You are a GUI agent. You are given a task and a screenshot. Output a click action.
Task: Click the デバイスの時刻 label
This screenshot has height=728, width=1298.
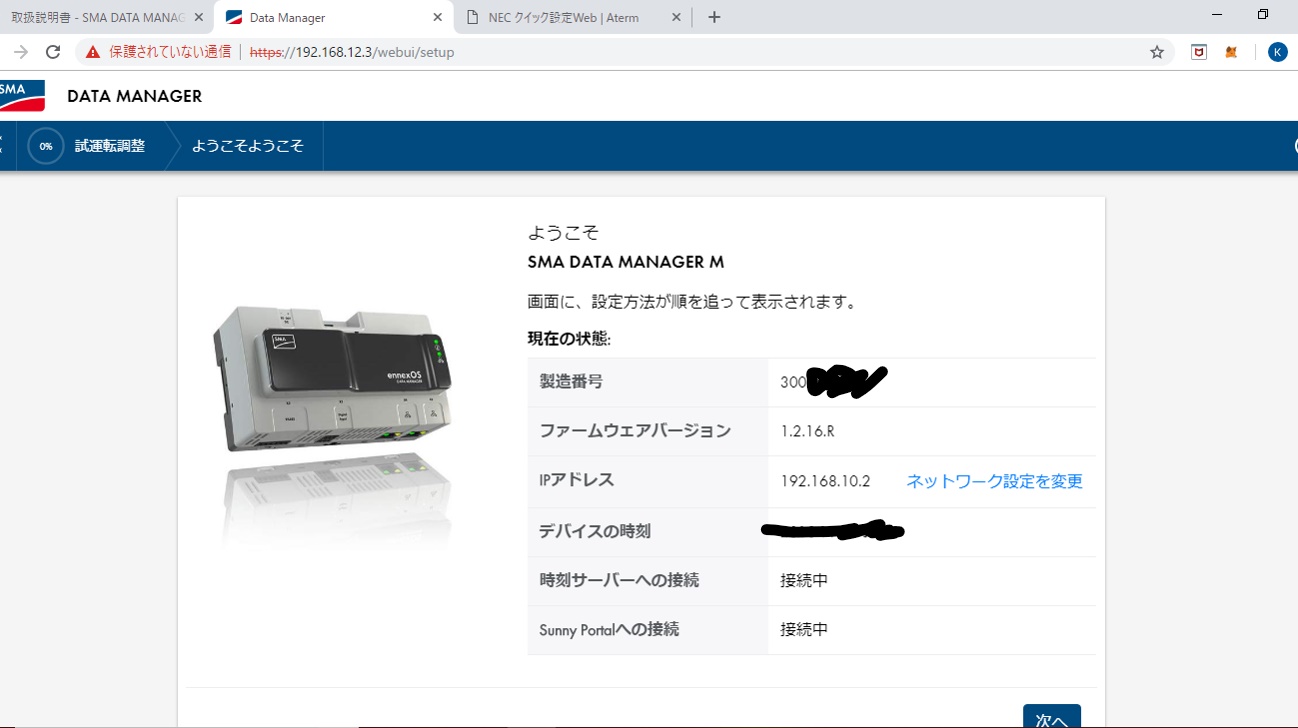(595, 531)
